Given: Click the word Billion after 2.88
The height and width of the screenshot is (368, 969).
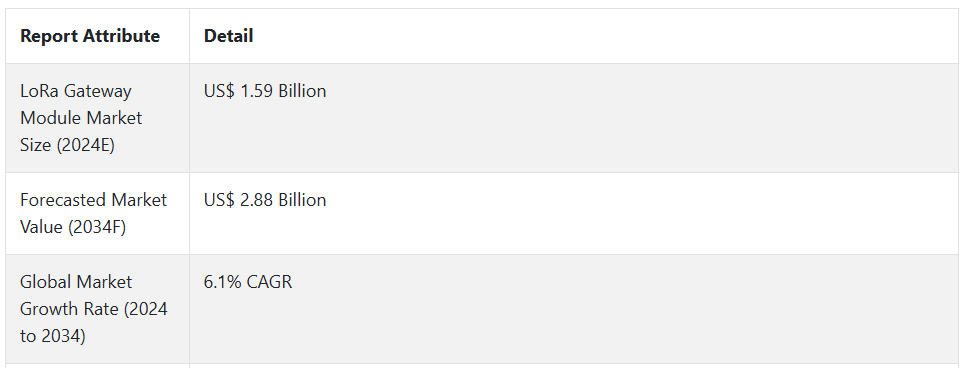Looking at the screenshot, I should 302,200.
